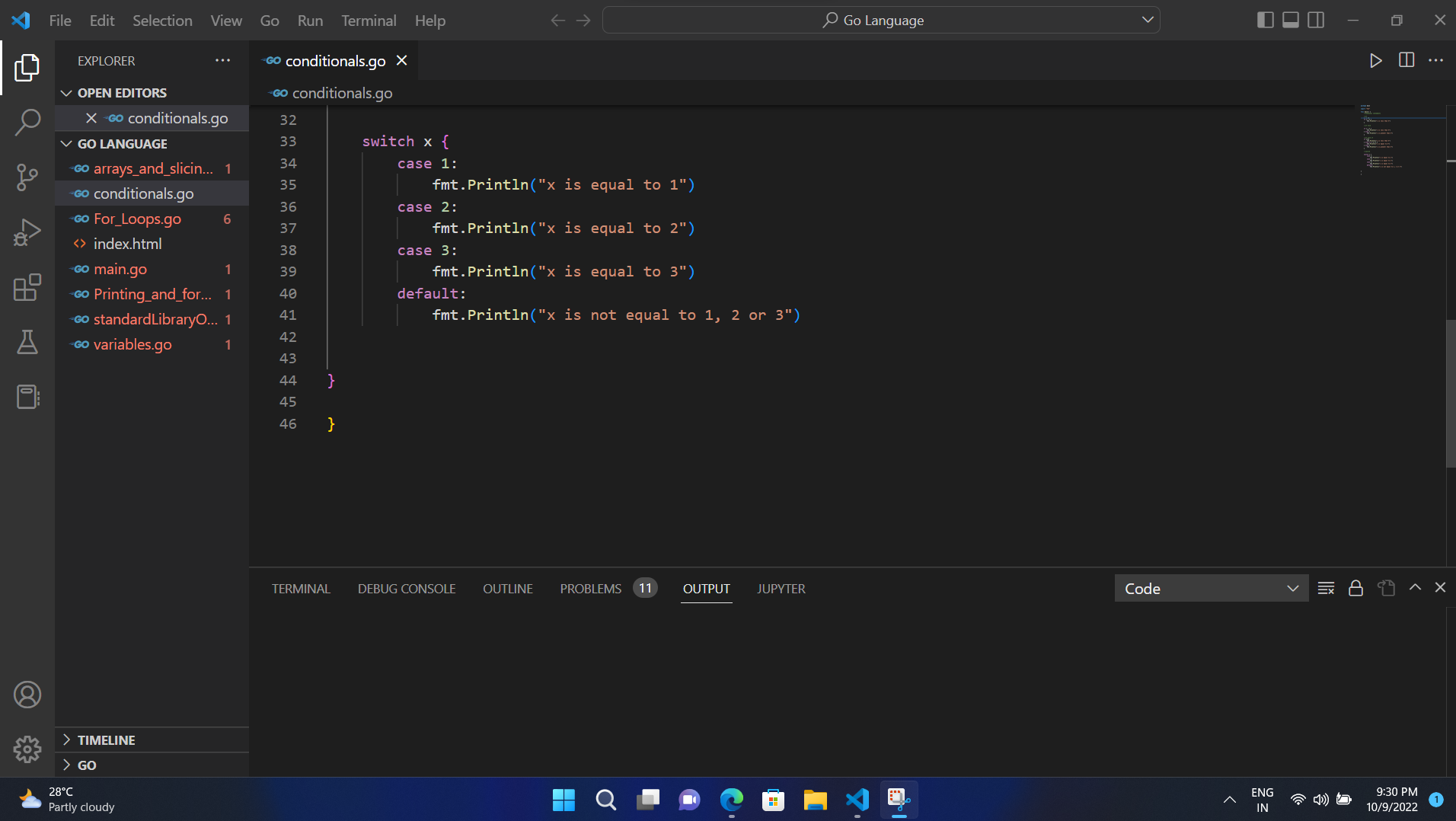
Task: Toggle primary side bar visibility
Action: pyautogui.click(x=1265, y=21)
